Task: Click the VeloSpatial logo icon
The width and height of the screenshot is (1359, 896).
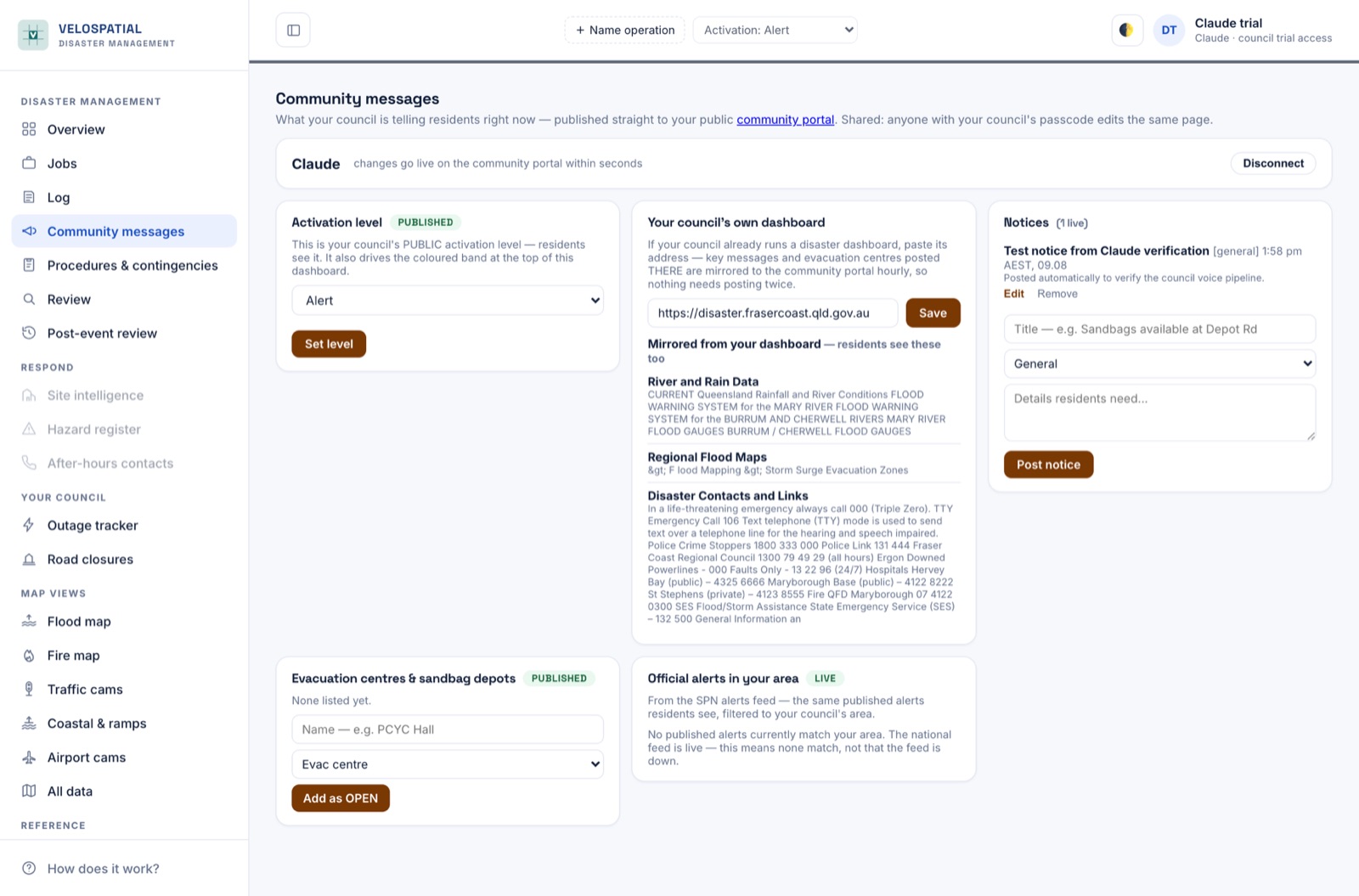Action: click(33, 35)
